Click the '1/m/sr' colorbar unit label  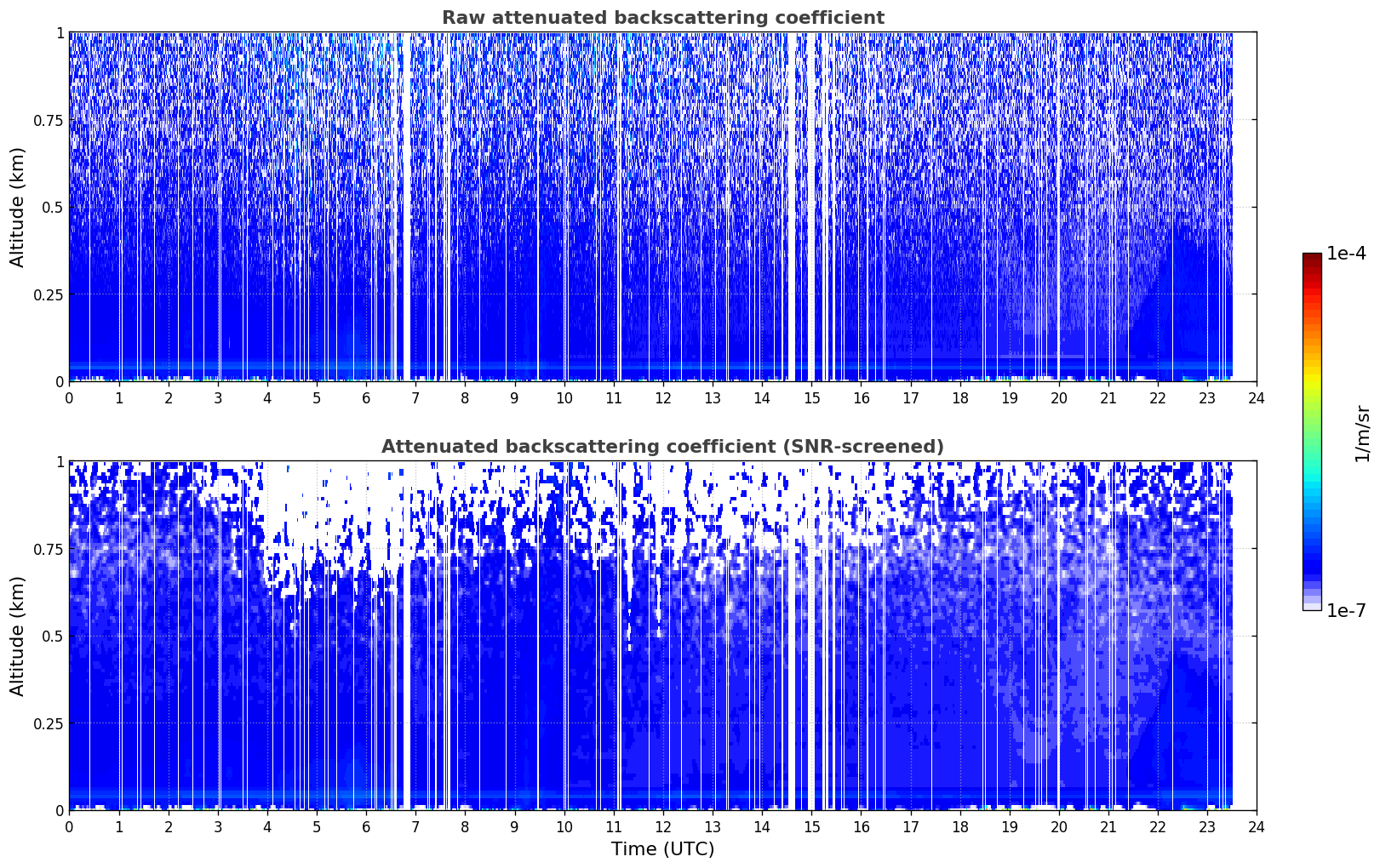(1362, 433)
